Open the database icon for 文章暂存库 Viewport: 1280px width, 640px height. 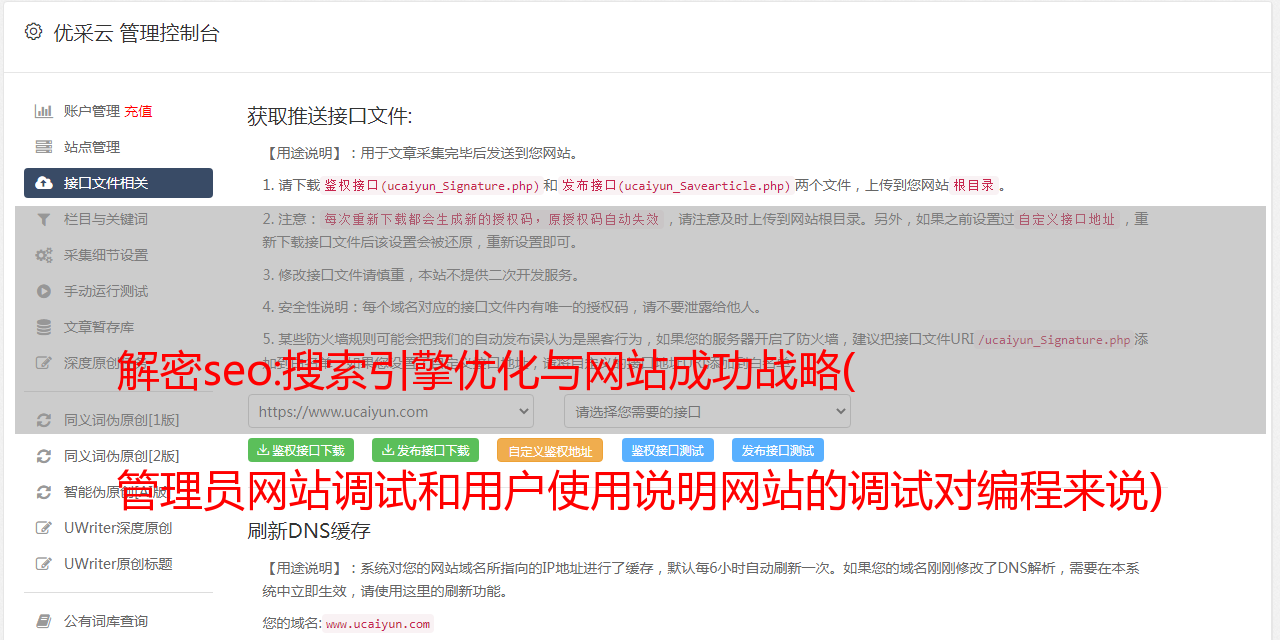(x=44, y=327)
